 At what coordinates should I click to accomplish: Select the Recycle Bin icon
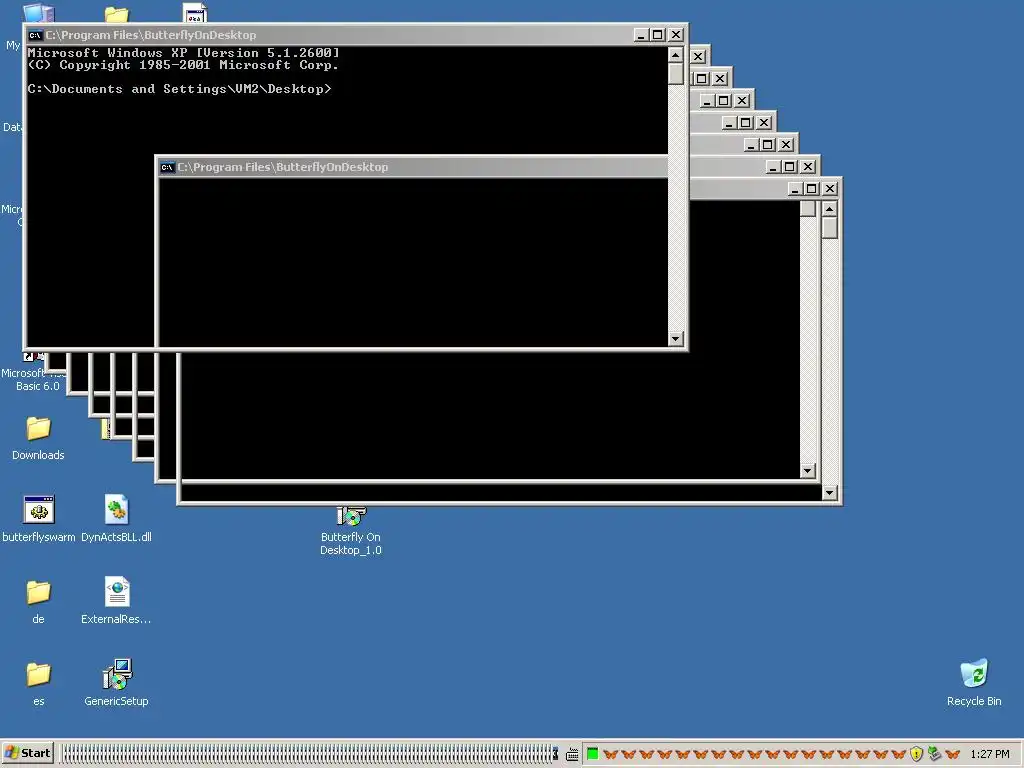tap(974, 674)
